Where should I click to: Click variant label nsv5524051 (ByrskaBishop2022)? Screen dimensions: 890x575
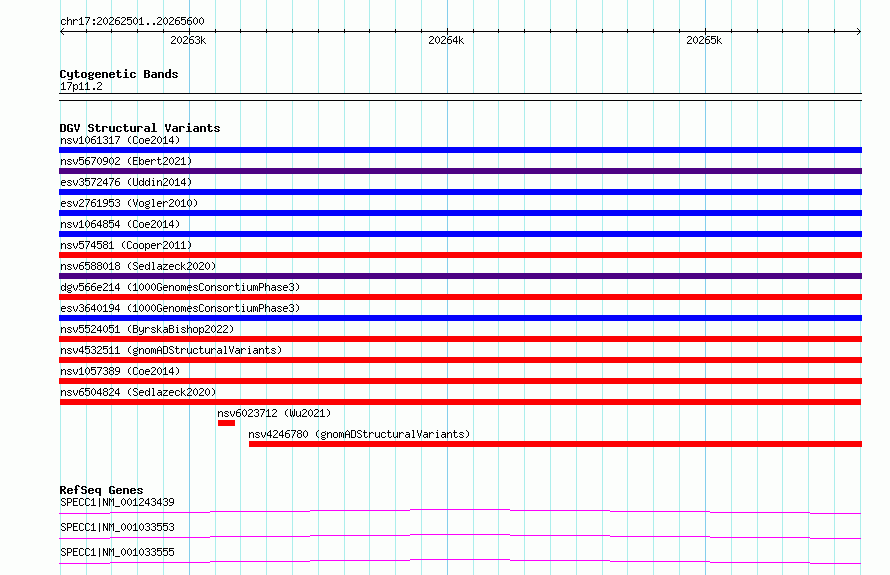click(x=147, y=329)
